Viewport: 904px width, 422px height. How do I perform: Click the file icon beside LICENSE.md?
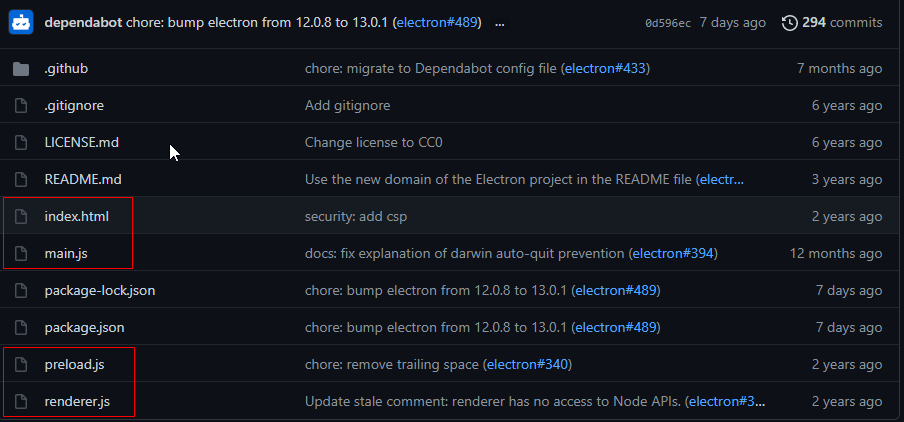[21, 142]
